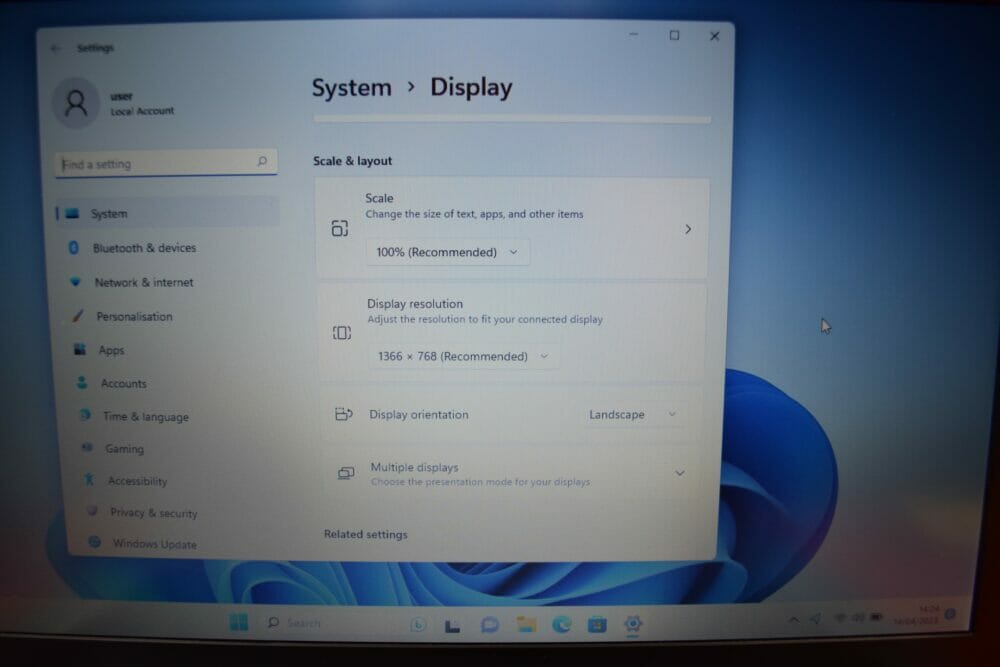Go back using the Settings back arrow
Screen dimensions: 1000x667
56,48
